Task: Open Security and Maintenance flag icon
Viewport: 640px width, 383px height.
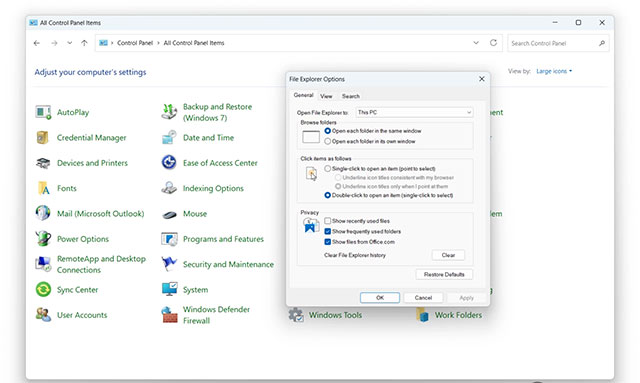Action: [169, 264]
